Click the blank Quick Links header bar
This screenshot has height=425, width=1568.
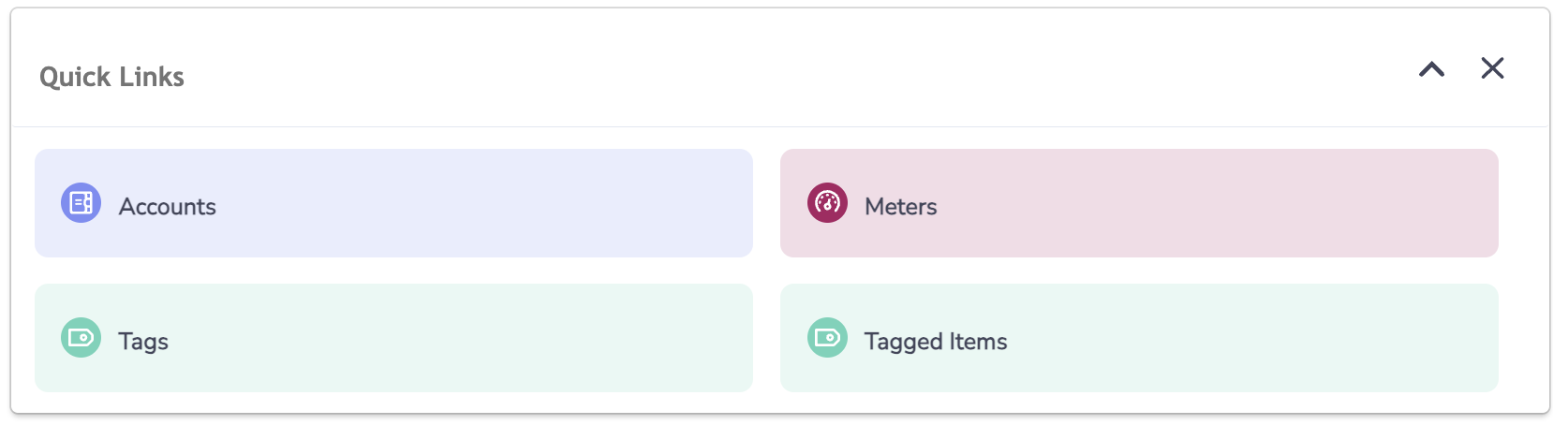(x=796, y=68)
